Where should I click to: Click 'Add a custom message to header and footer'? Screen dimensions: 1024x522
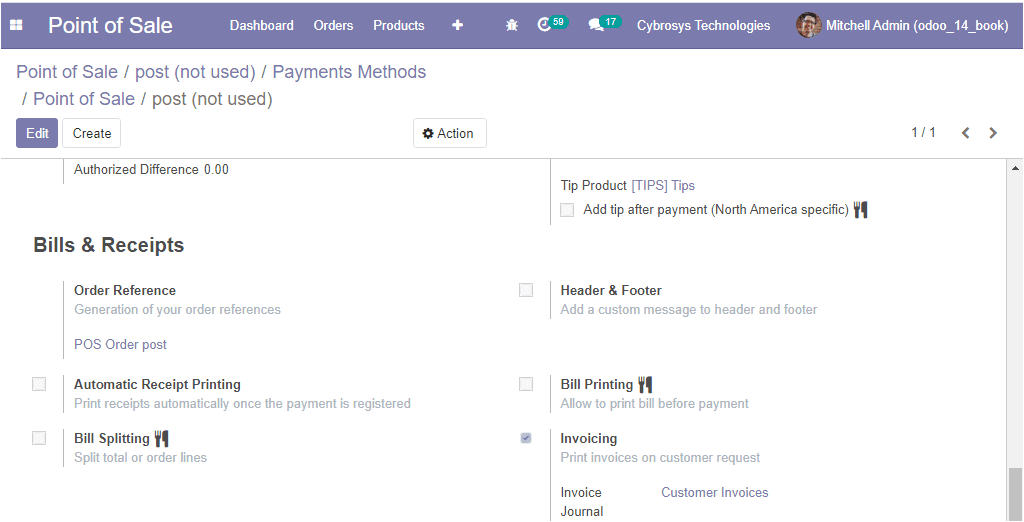[689, 309]
